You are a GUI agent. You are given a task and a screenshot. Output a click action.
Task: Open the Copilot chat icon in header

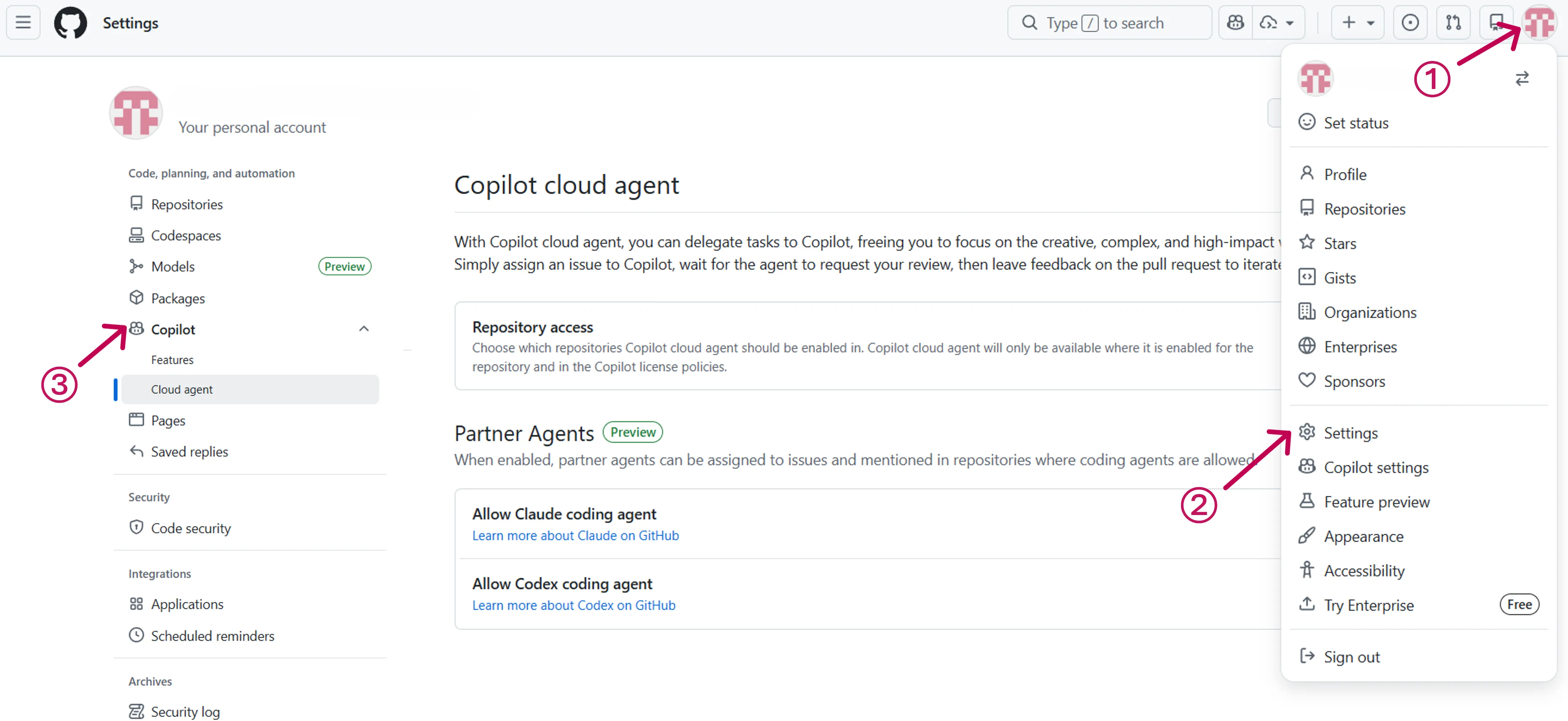[1236, 22]
